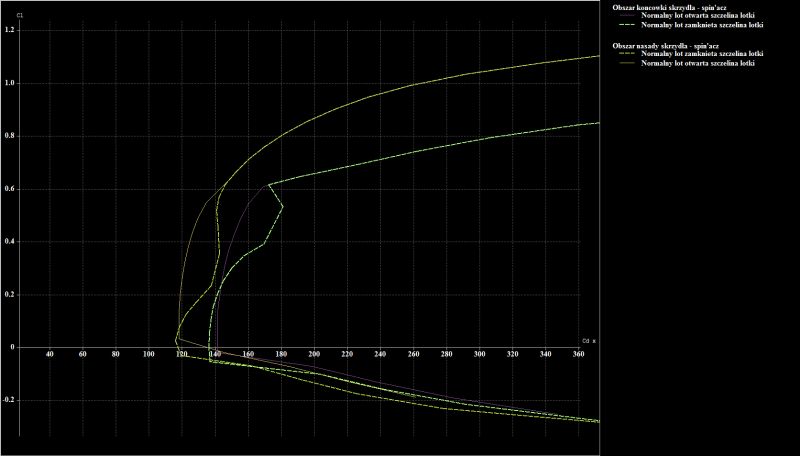Image resolution: width=800 pixels, height=456 pixels.
Task: Click the 40 tick label on the Cd axis
Action: pos(50,355)
